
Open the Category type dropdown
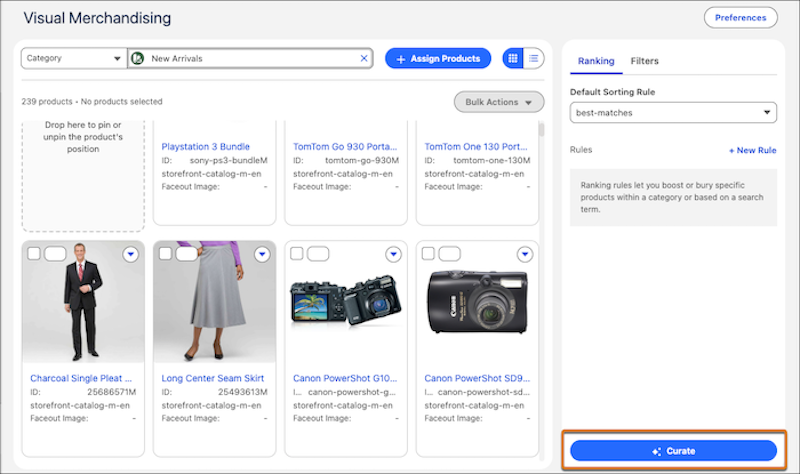(74, 58)
